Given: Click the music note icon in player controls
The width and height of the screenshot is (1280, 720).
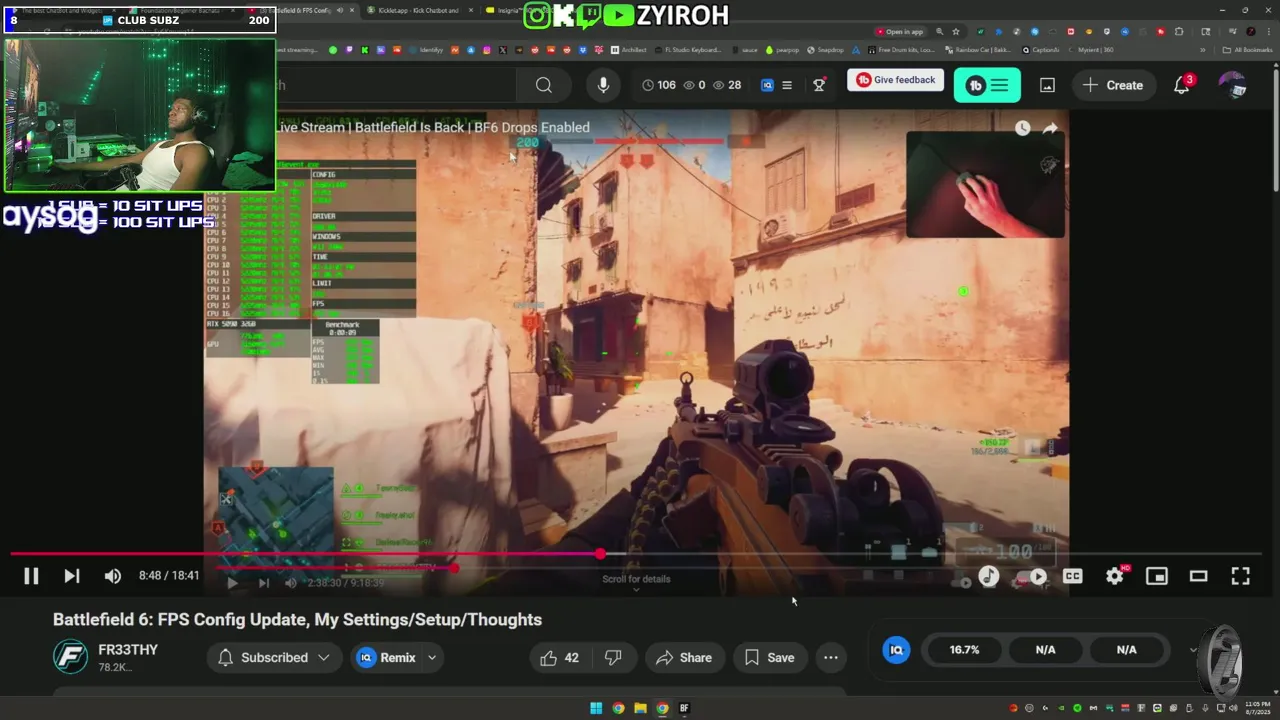Looking at the screenshot, I should 989,576.
